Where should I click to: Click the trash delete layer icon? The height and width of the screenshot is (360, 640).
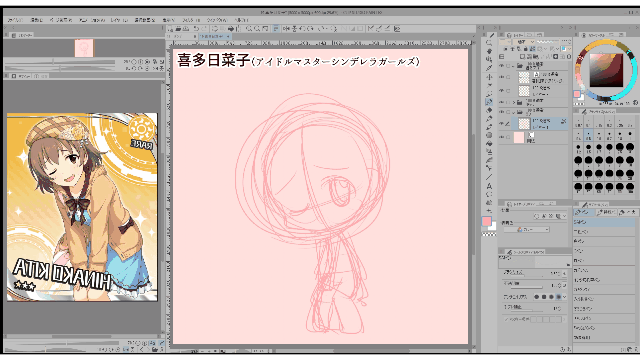[x=569, y=57]
